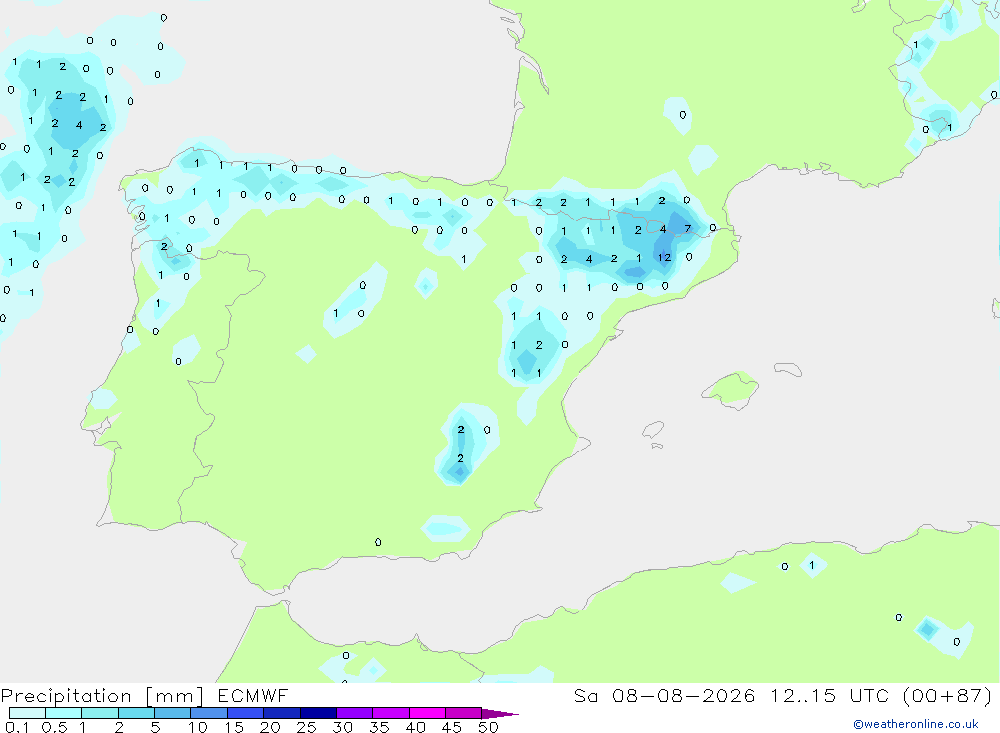Select the 0.5–1 mm legend color swatch

64,713
